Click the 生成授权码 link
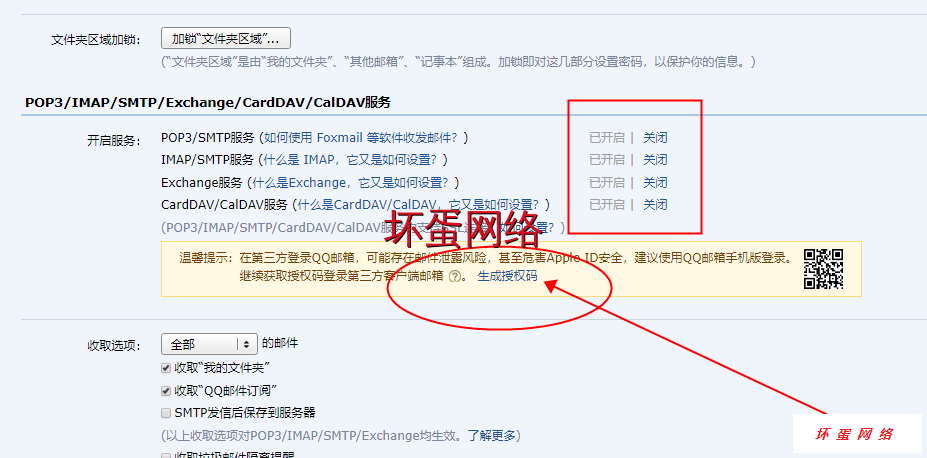This screenshot has height=458, width=927. (507, 277)
